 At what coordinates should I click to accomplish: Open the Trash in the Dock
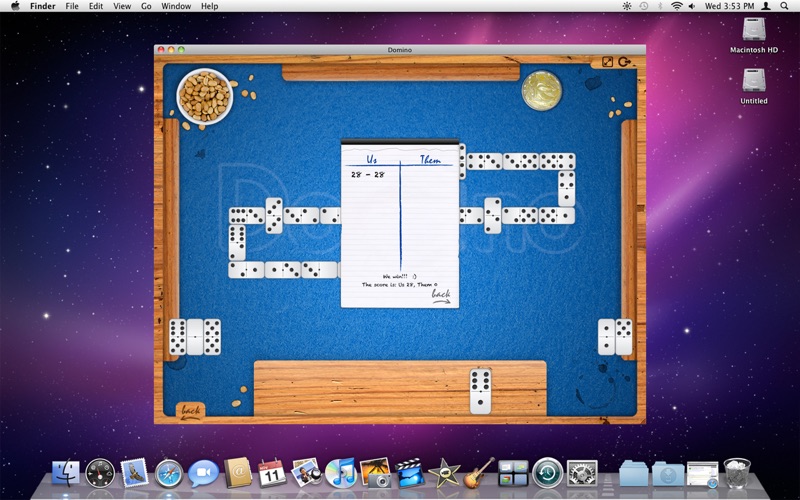pos(737,473)
